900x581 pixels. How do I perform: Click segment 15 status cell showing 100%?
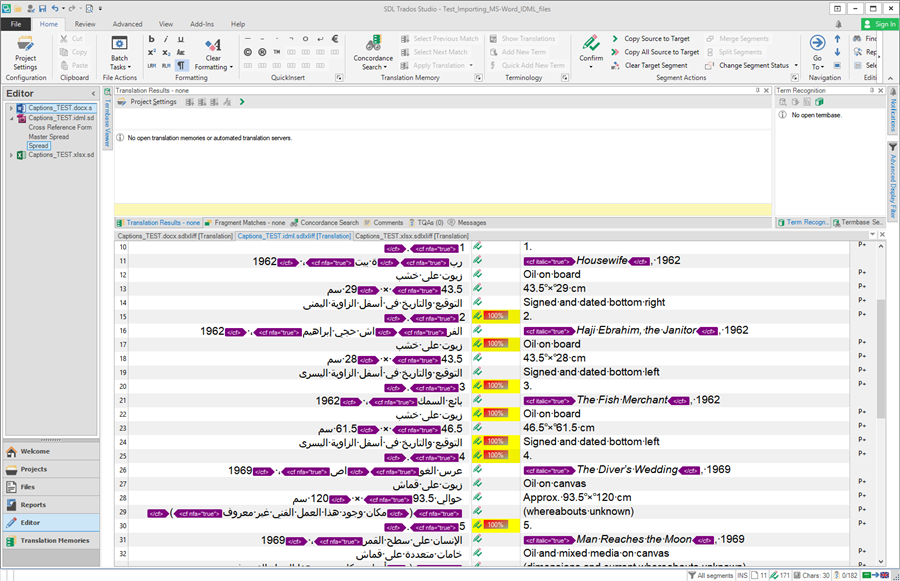point(495,316)
